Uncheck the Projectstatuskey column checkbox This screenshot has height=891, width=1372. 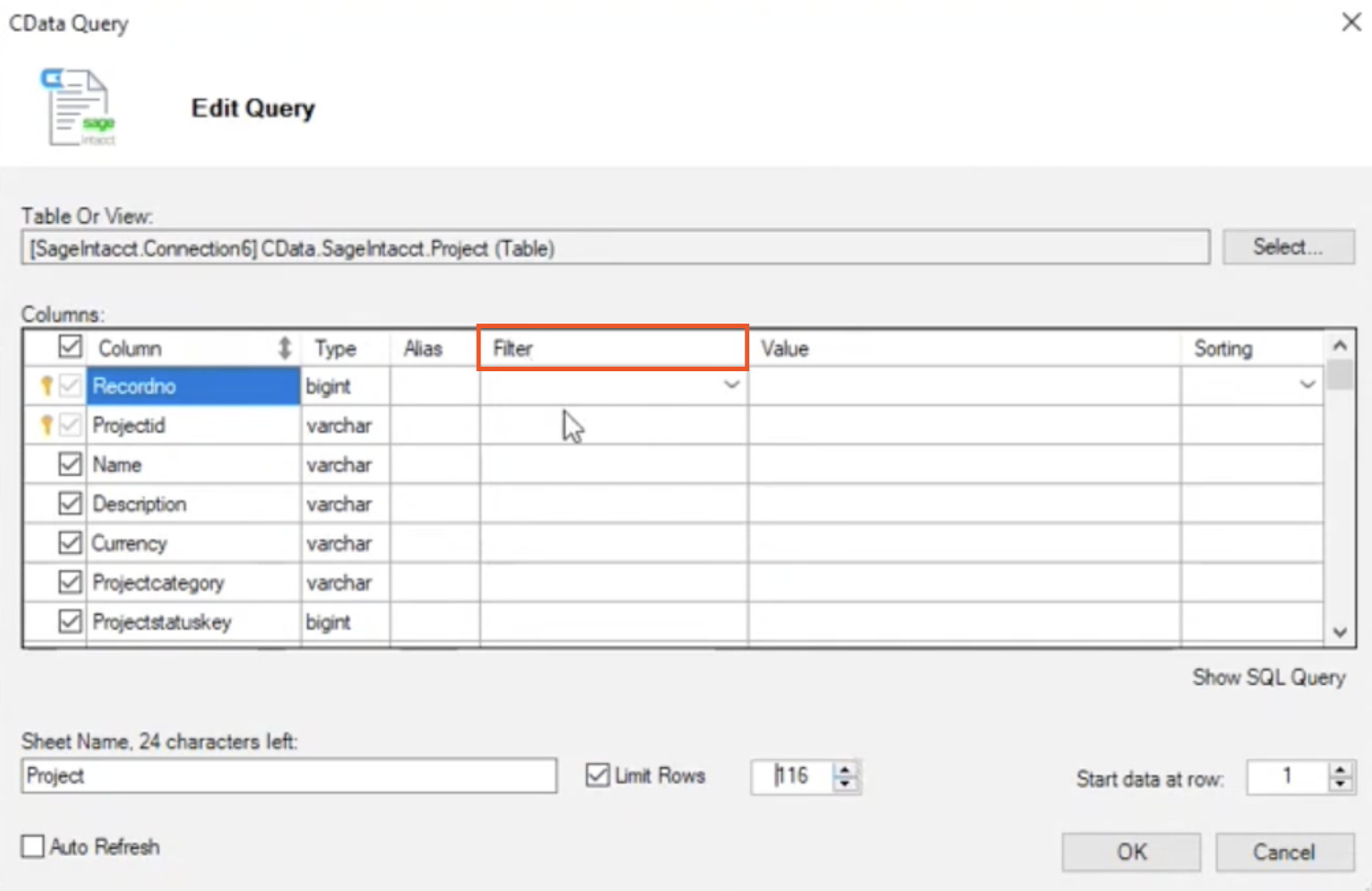tap(70, 621)
